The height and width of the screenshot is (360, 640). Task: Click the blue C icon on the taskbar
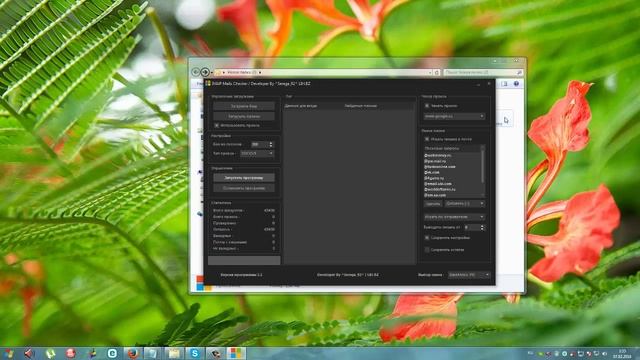[x=112, y=353]
